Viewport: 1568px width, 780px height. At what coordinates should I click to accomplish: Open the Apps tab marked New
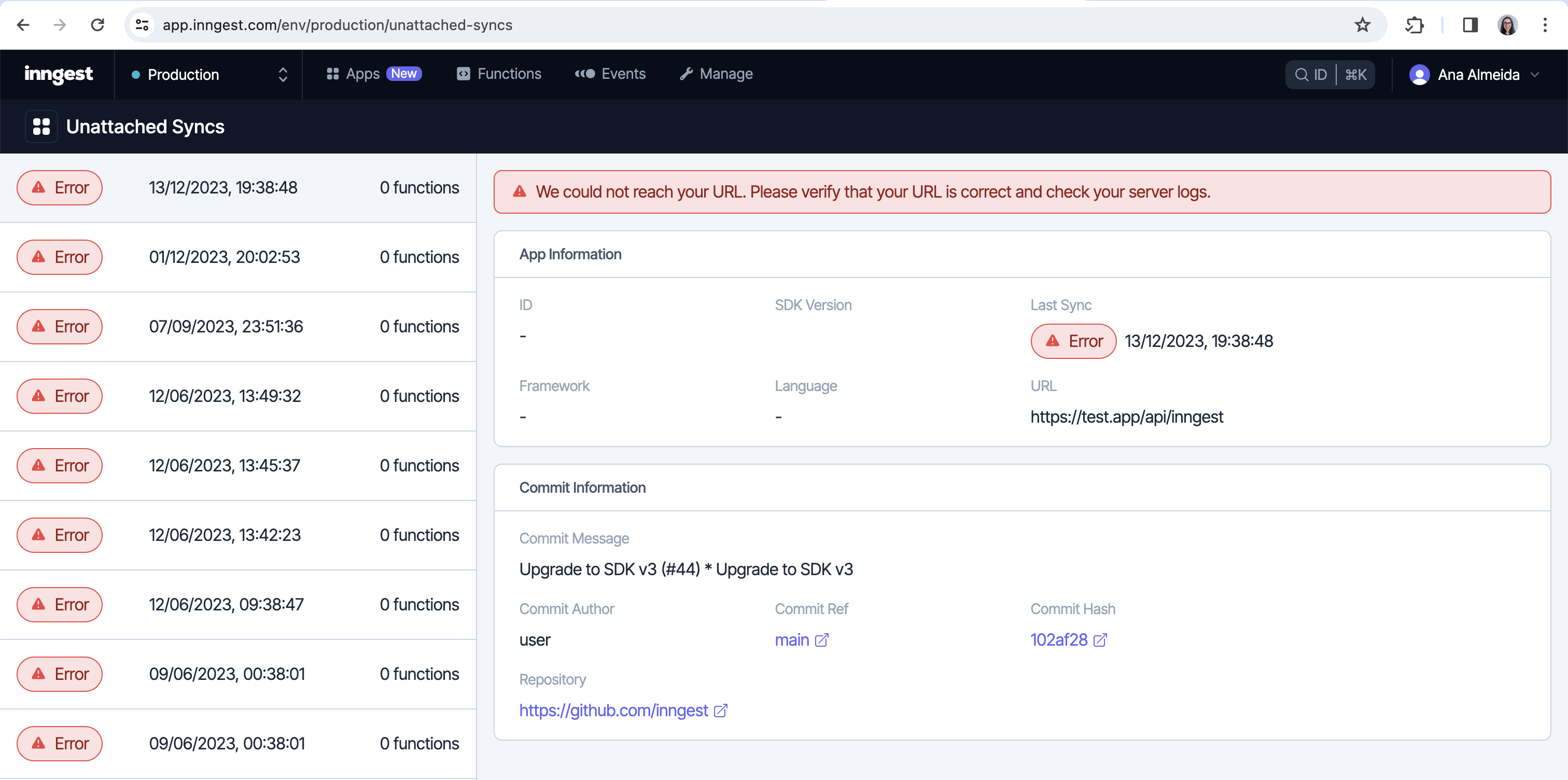point(374,74)
